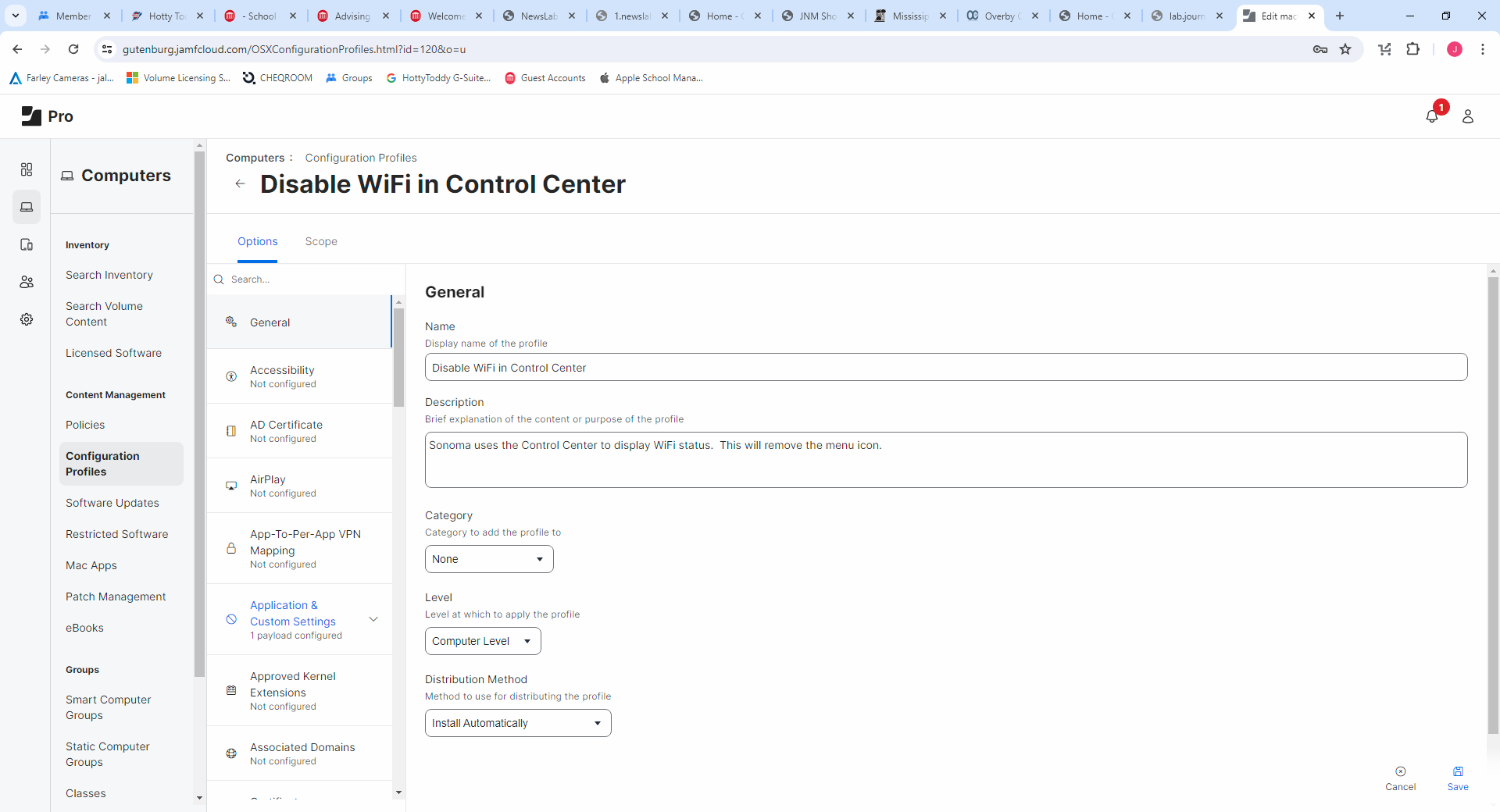This screenshot has height=812, width=1500.
Task: Open the Chrome extensions puzzle icon
Action: 1412,49
